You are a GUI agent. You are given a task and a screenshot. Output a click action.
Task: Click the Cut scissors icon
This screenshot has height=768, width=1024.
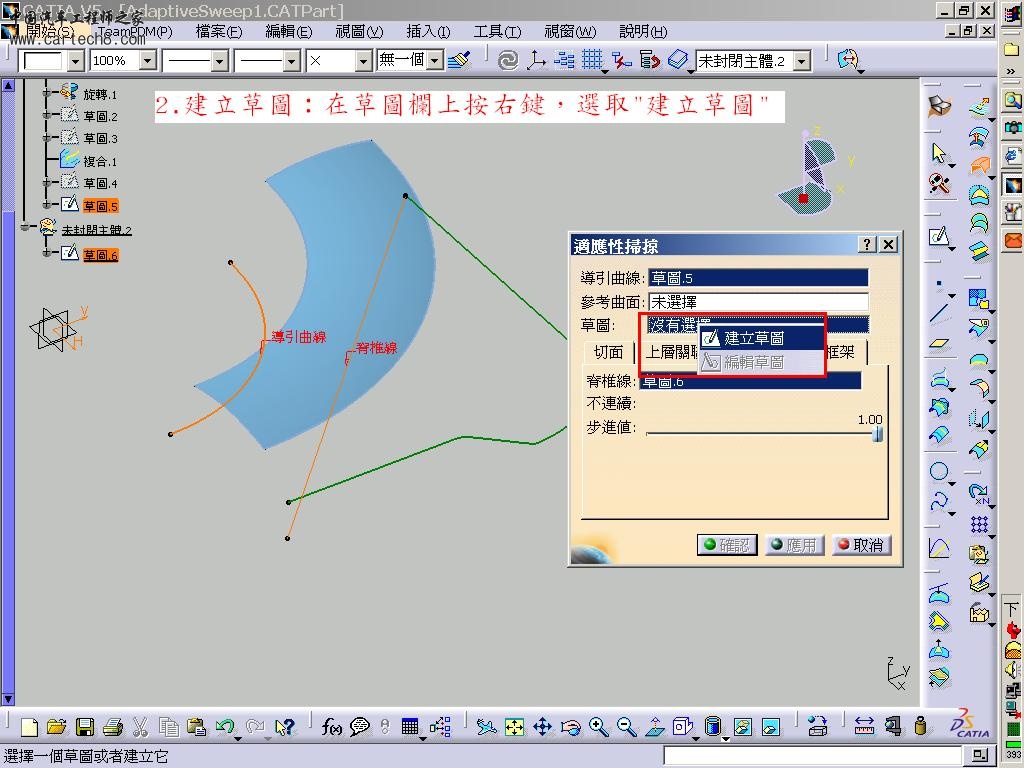coord(140,726)
